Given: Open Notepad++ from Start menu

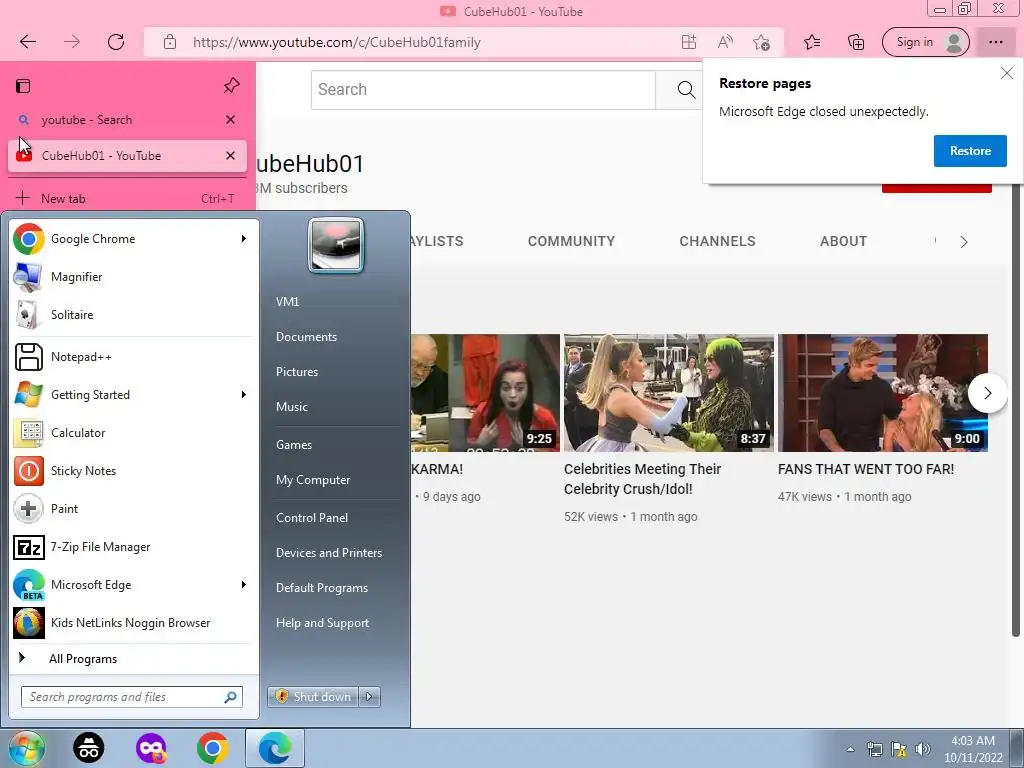Looking at the screenshot, I should pos(133,357).
